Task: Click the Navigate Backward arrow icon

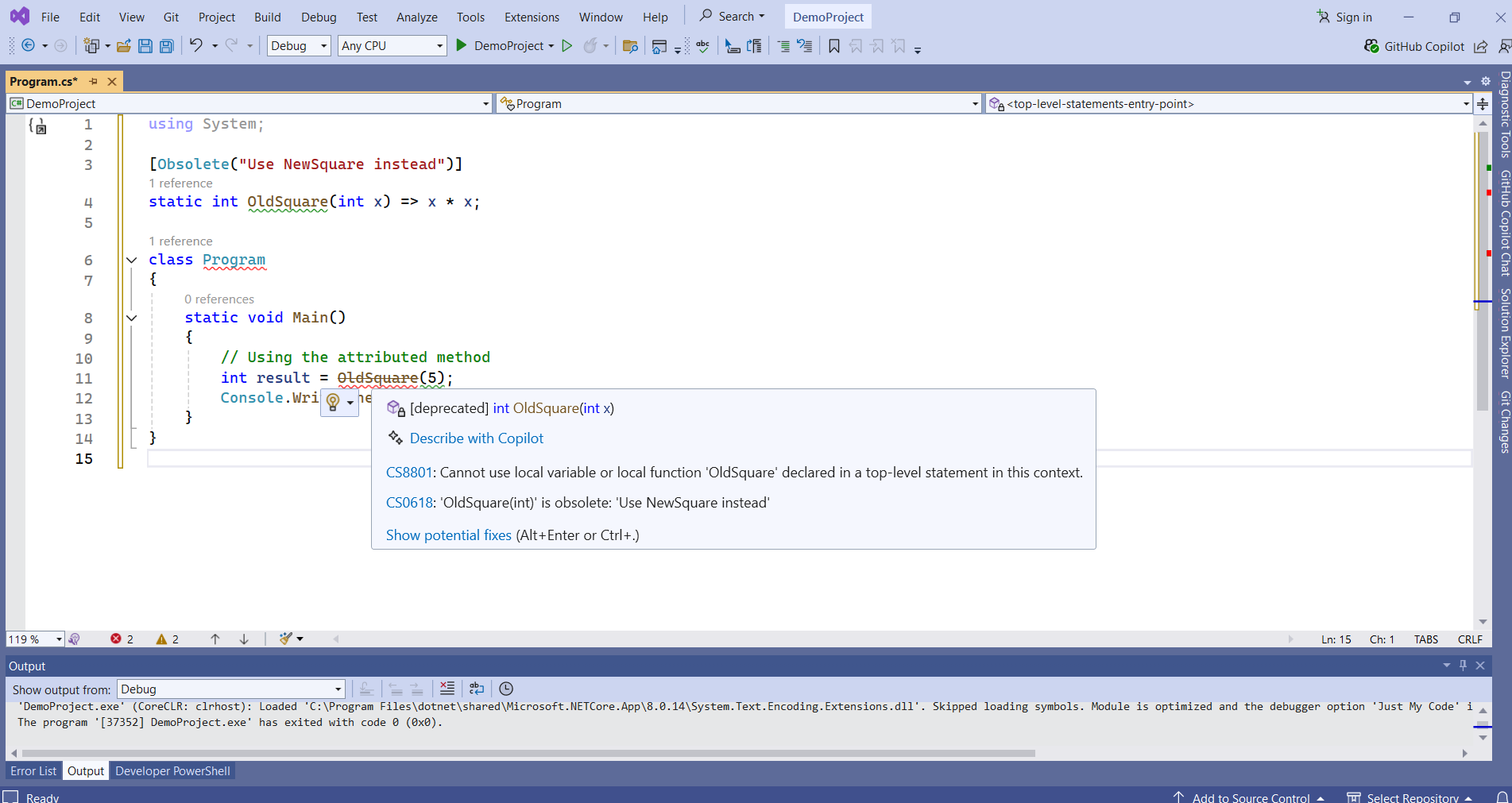Action: point(28,46)
